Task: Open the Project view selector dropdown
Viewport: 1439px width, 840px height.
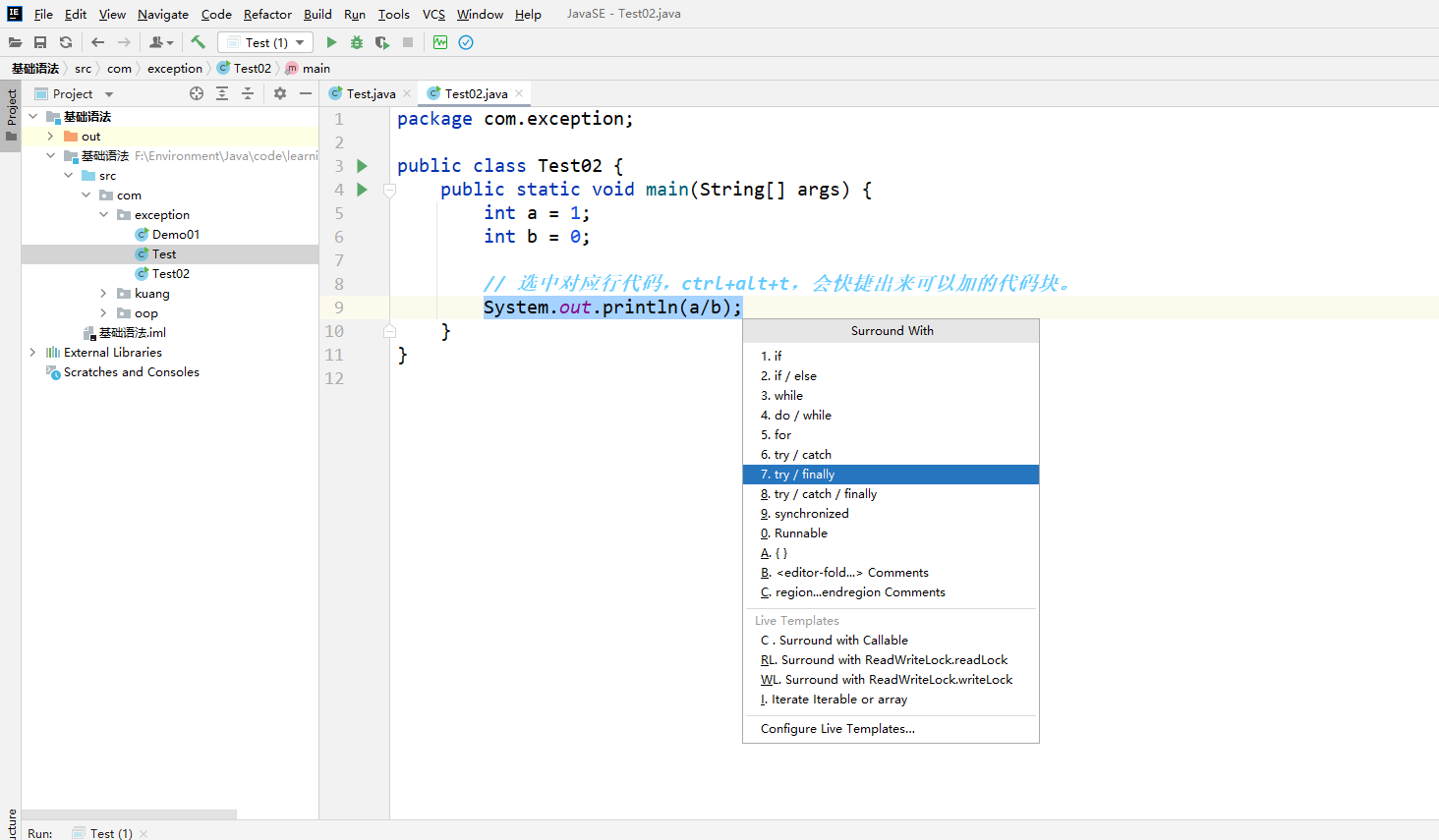Action: 109,94
